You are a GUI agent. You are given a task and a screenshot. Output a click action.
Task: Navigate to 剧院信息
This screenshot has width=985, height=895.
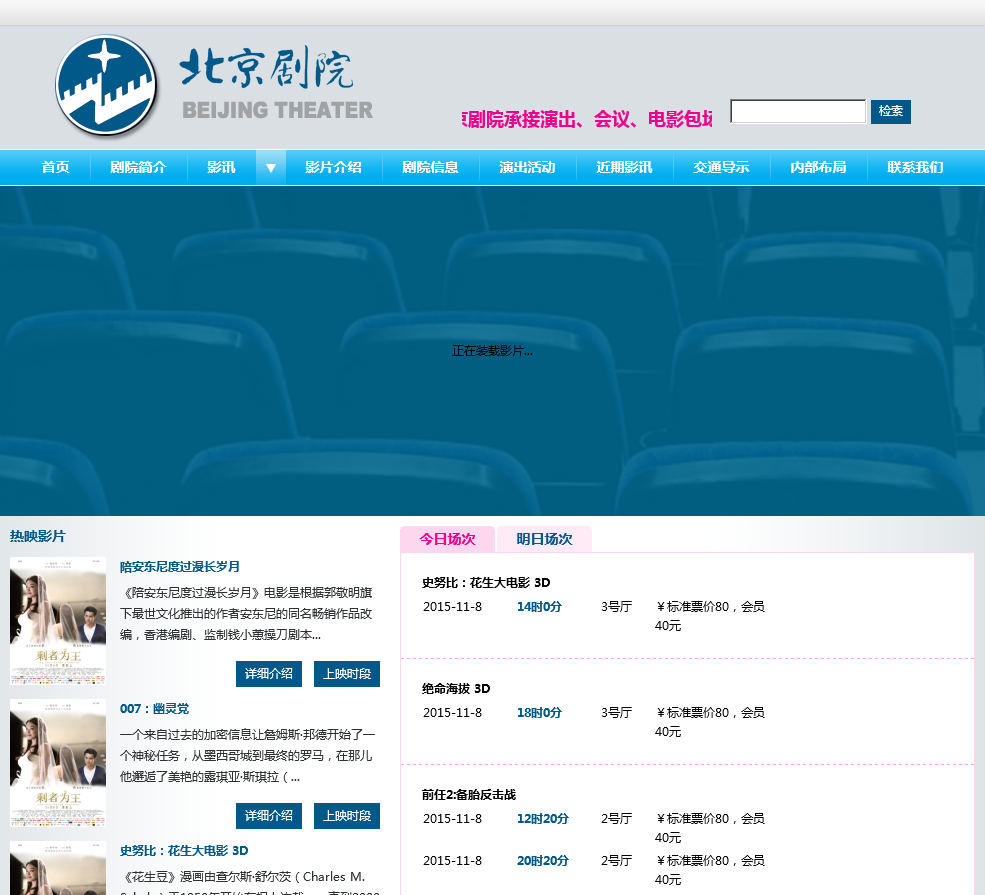430,168
